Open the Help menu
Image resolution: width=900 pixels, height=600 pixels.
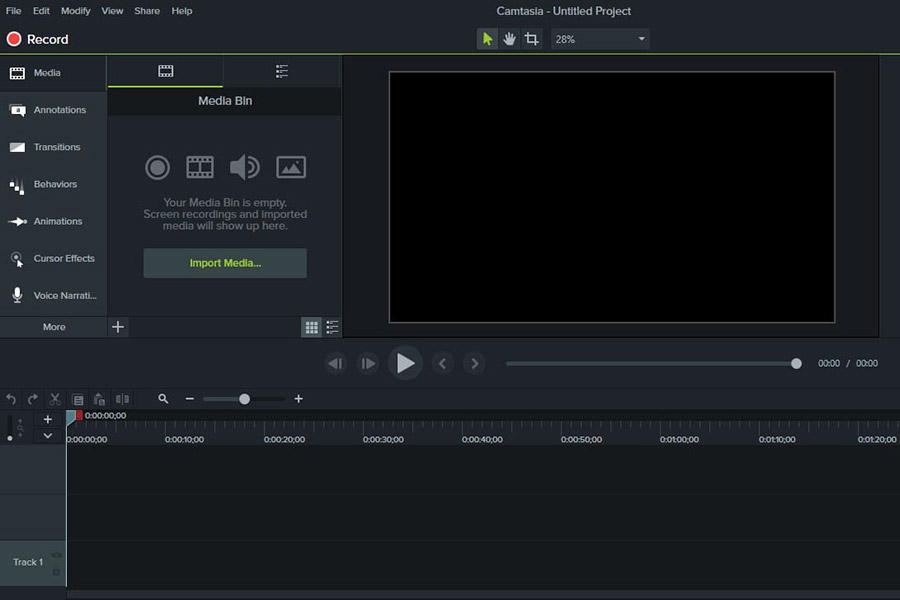(181, 11)
